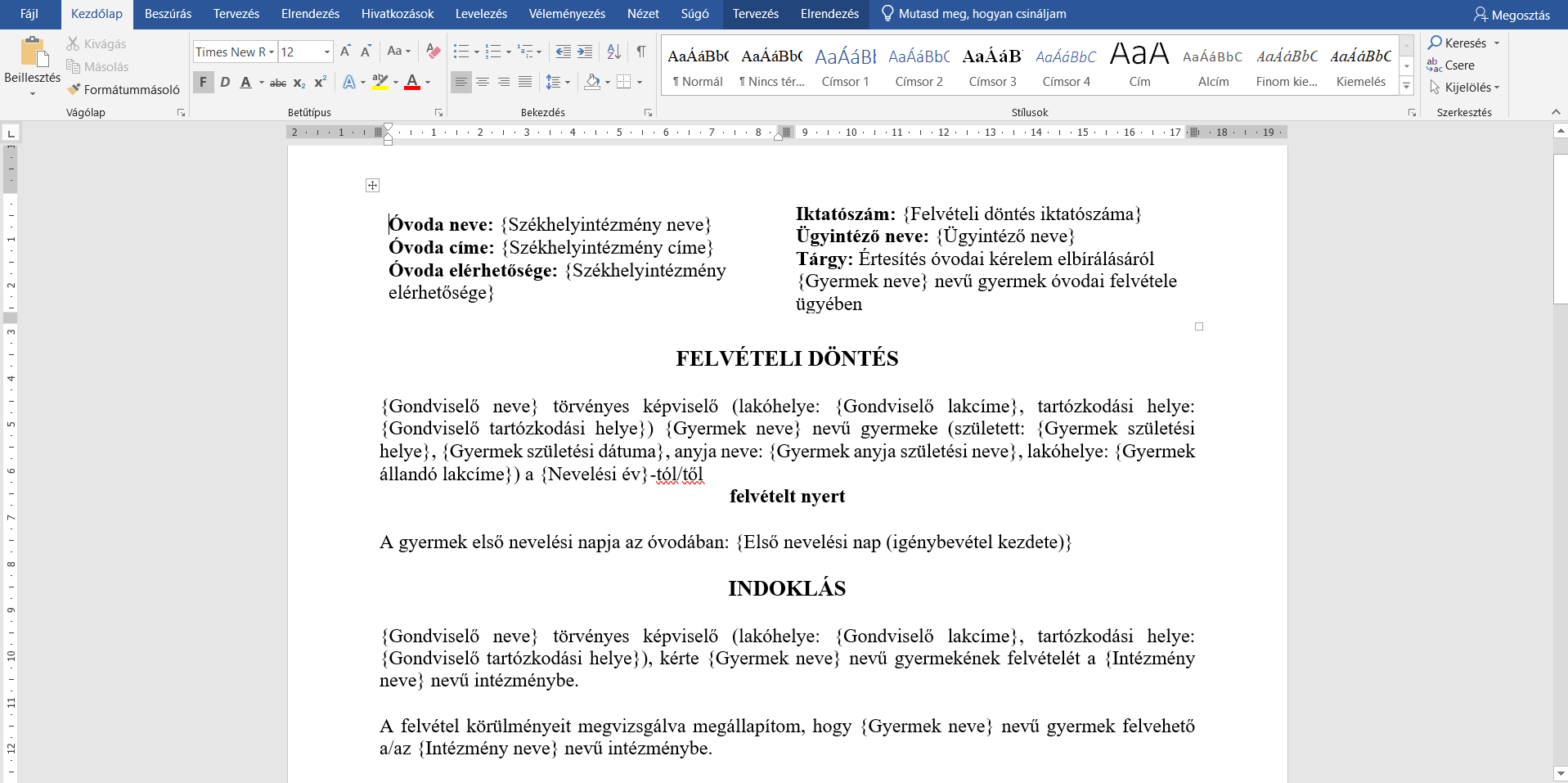The height and width of the screenshot is (783, 1568).
Task: Expand the styles gallery more button
Action: tap(1406, 86)
